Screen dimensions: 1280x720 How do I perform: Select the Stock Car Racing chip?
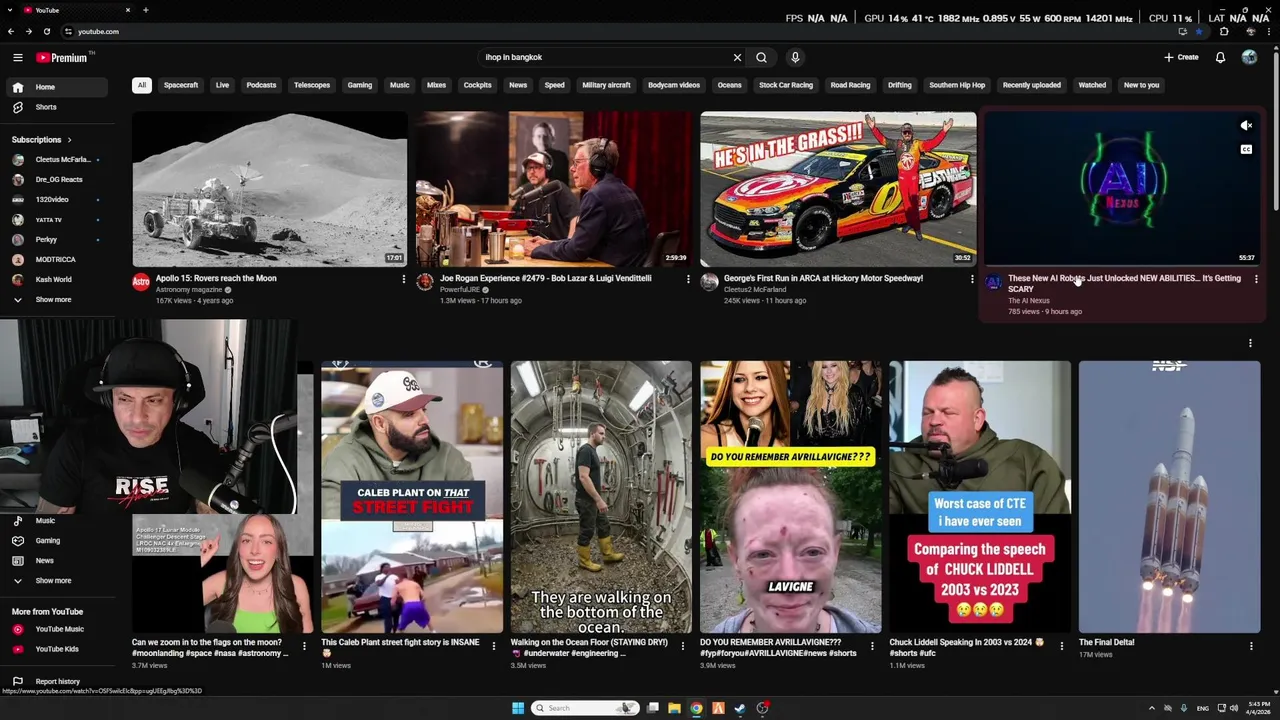coord(786,85)
